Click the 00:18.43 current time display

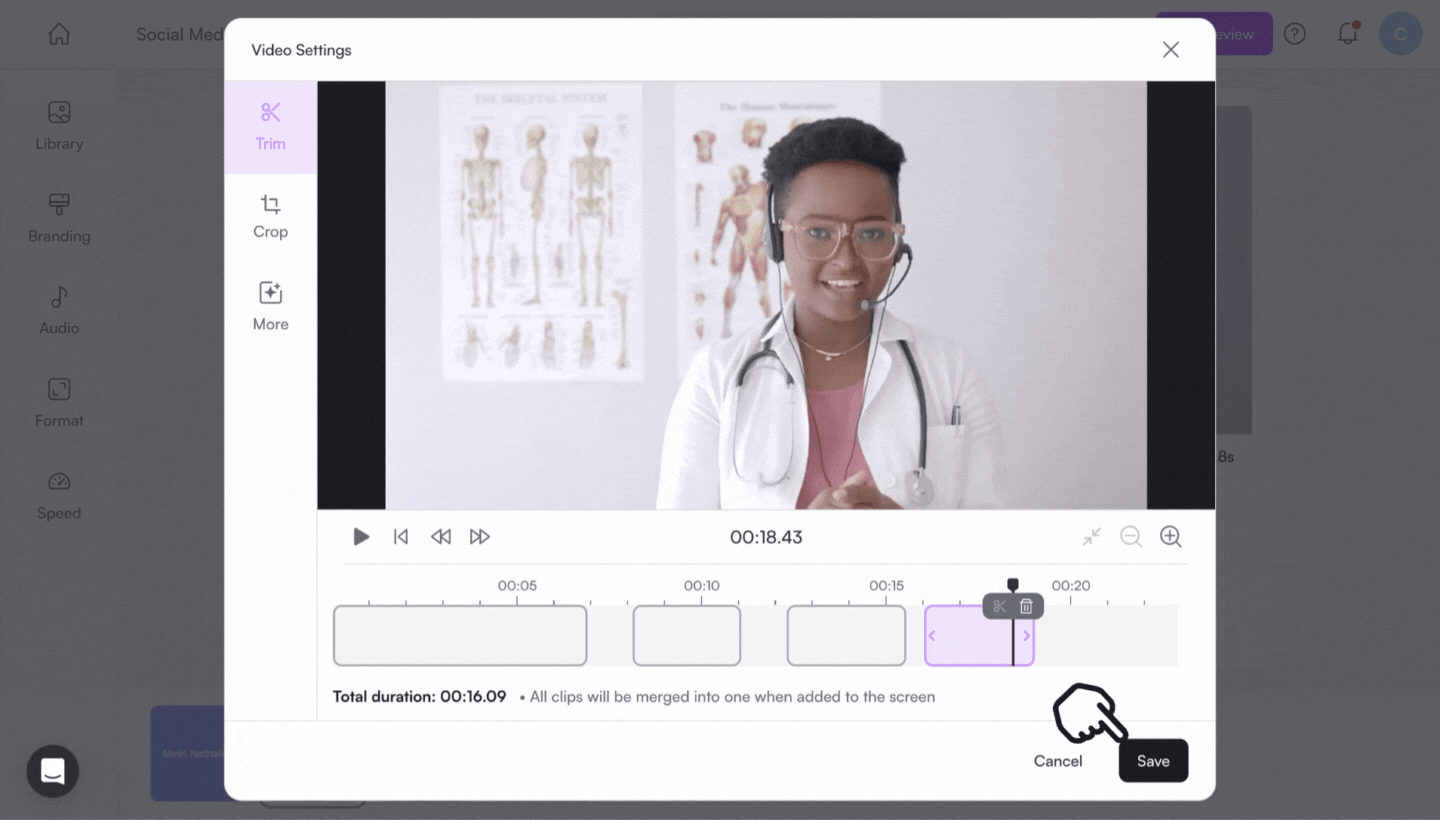click(766, 537)
